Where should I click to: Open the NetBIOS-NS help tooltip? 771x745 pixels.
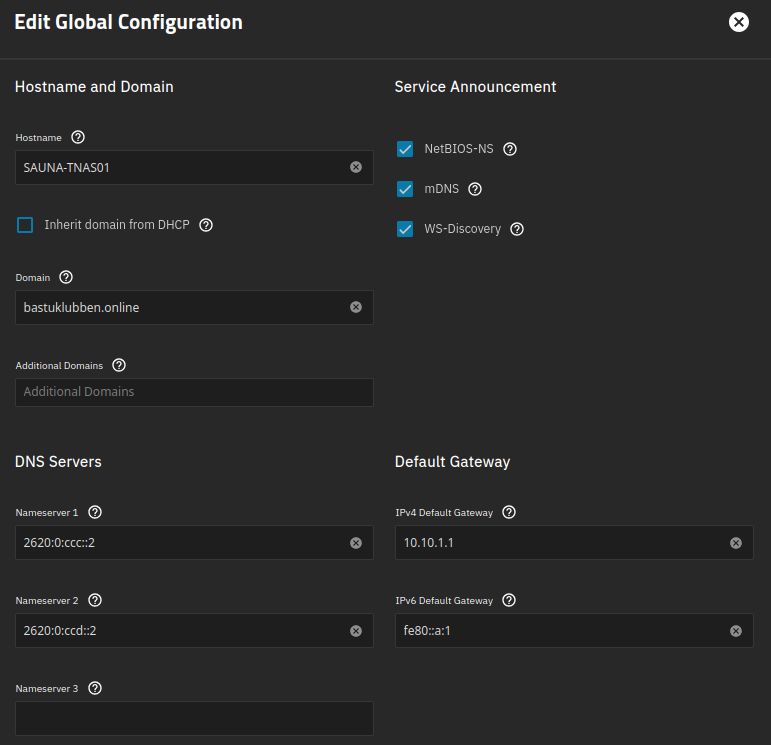[x=510, y=149]
